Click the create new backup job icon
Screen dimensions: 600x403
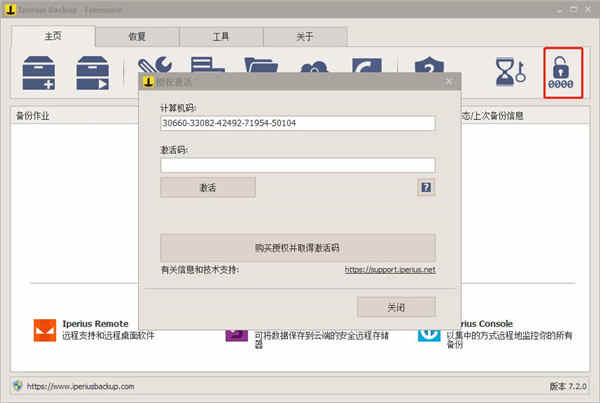[x=39, y=73]
